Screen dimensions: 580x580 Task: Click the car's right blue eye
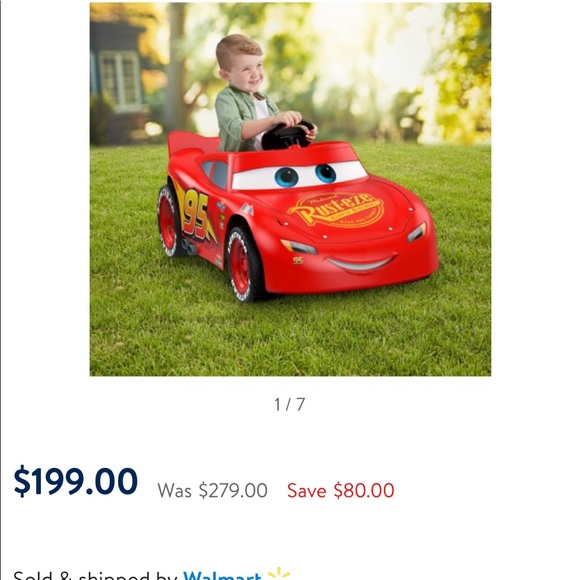click(326, 173)
